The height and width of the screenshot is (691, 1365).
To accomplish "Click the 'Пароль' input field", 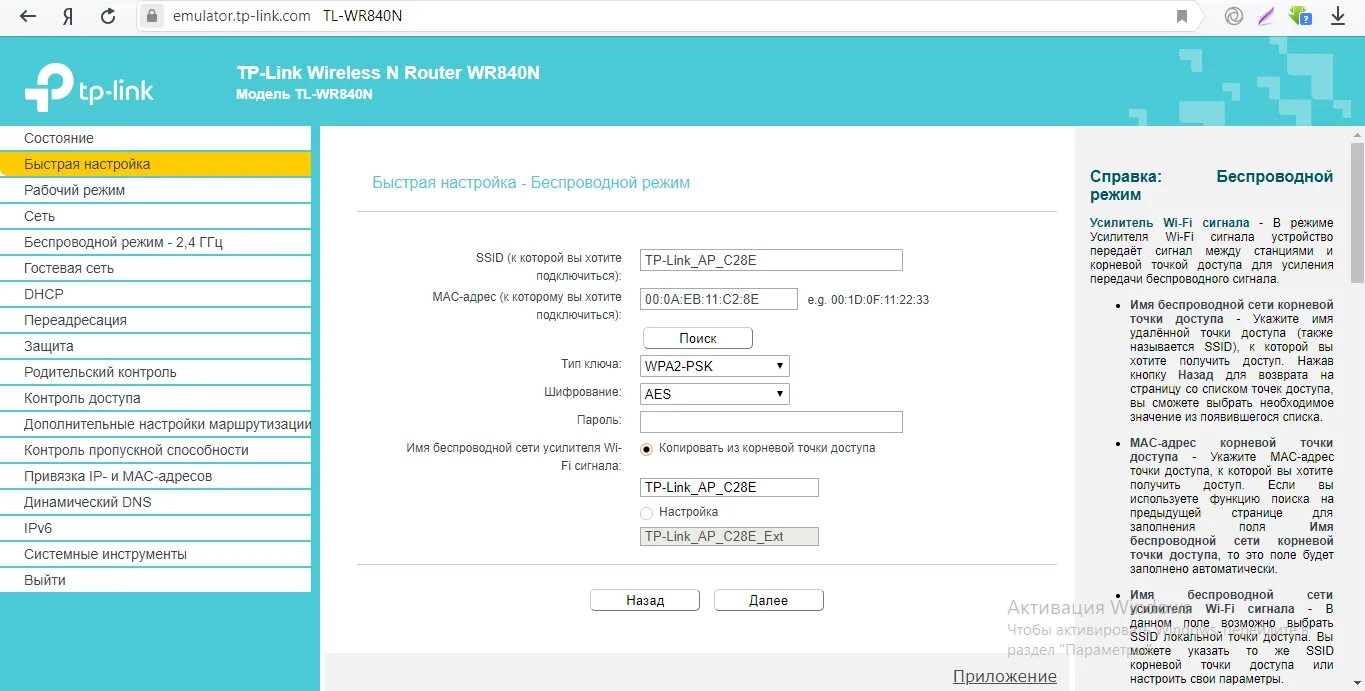I will [771, 422].
